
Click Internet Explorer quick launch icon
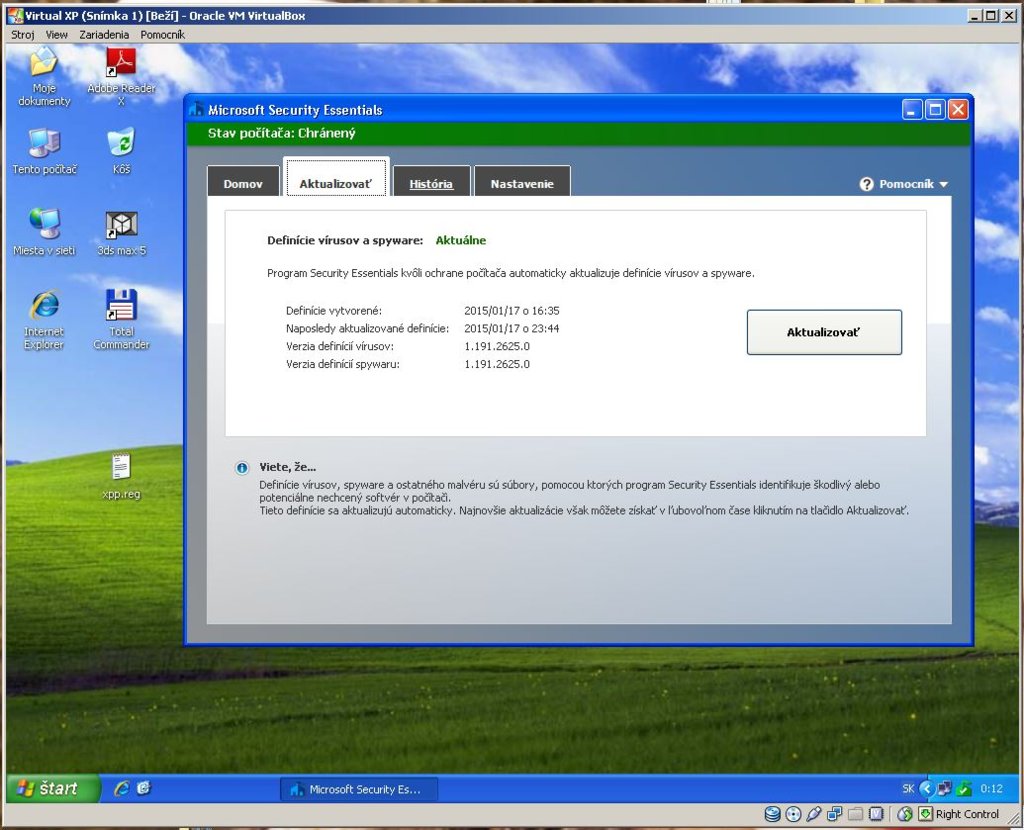coord(121,788)
